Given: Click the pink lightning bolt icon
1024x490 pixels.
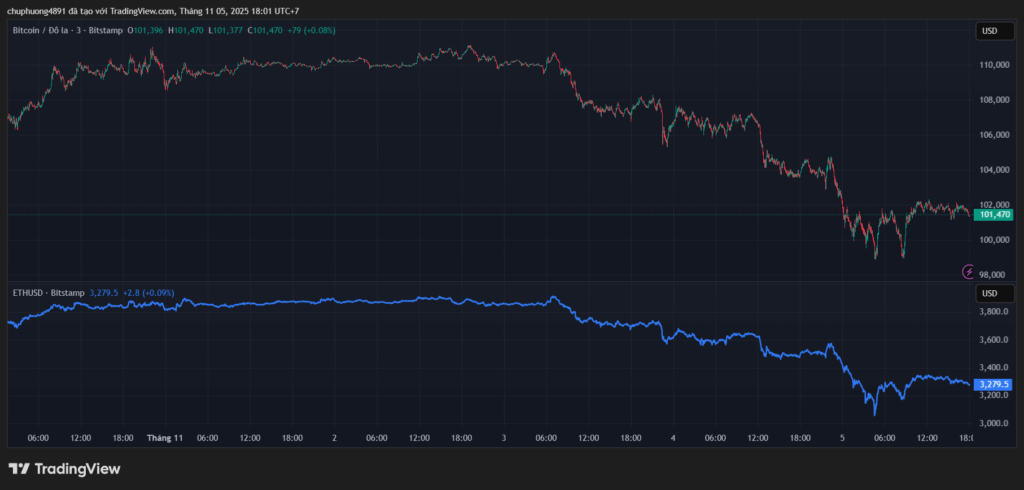Looking at the screenshot, I should coord(968,271).
